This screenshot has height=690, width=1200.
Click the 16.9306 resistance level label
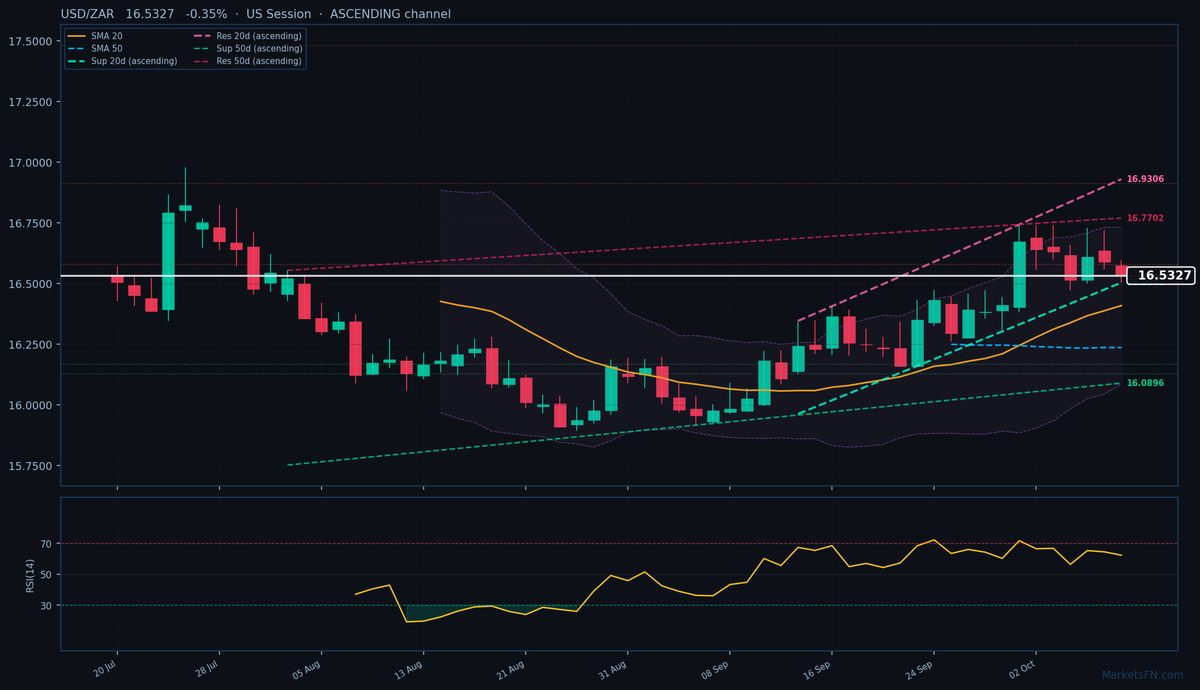click(1145, 179)
